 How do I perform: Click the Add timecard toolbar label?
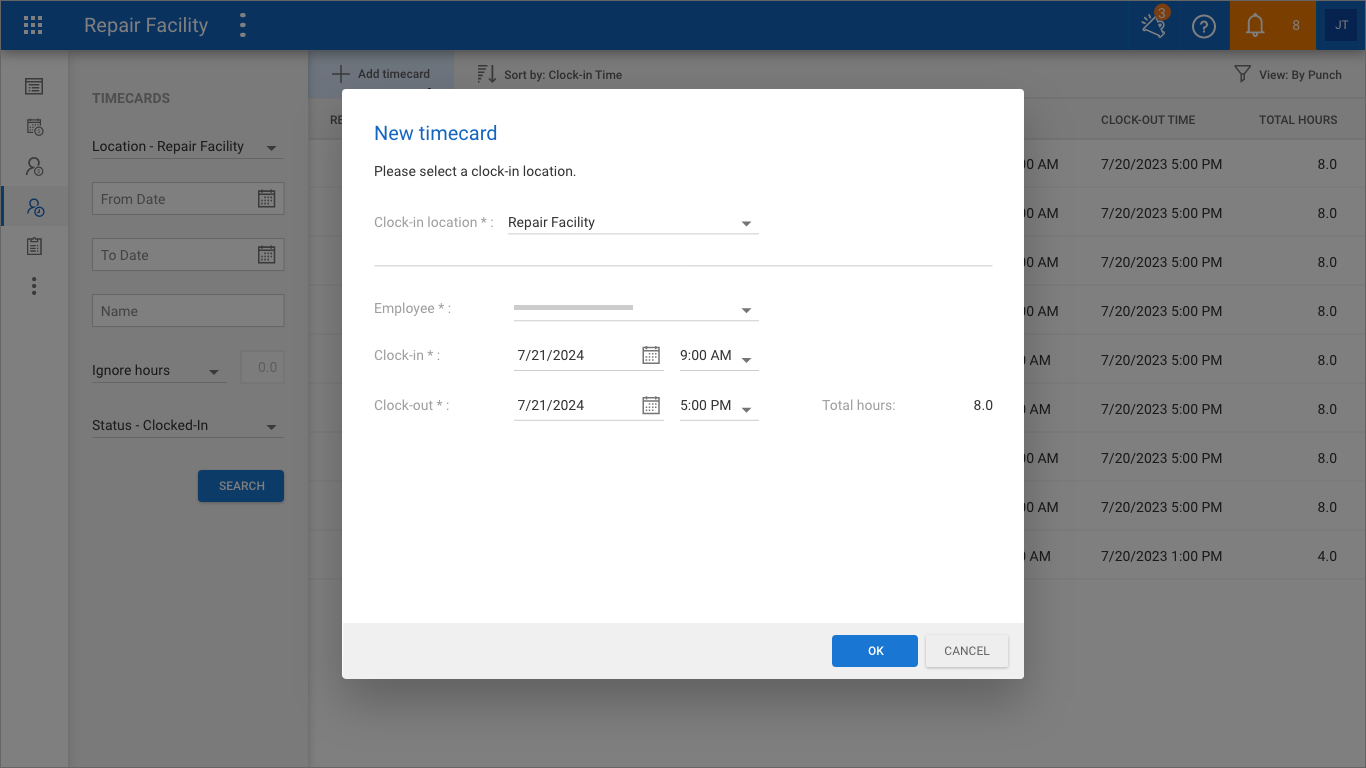tap(394, 74)
